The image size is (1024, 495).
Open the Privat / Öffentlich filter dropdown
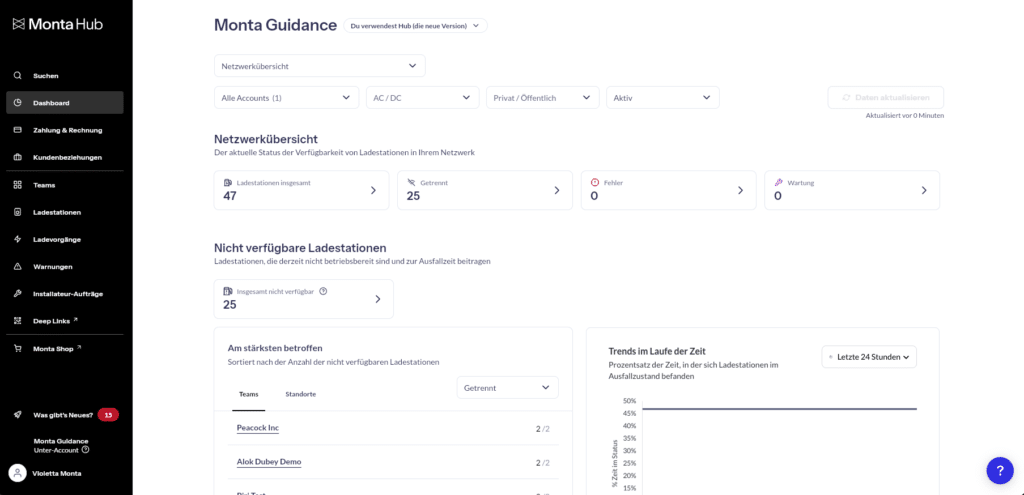(x=542, y=98)
